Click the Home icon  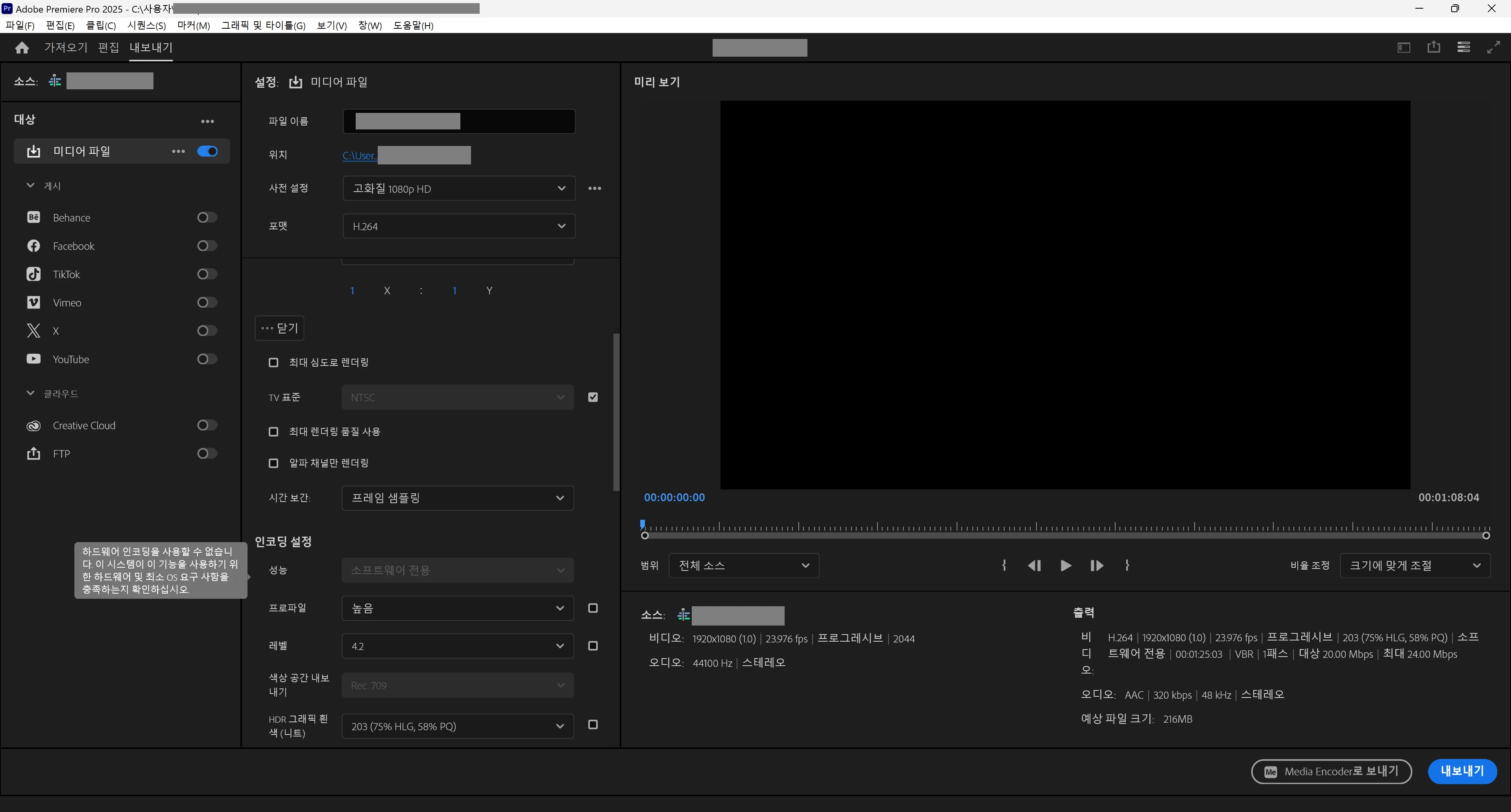(22, 48)
